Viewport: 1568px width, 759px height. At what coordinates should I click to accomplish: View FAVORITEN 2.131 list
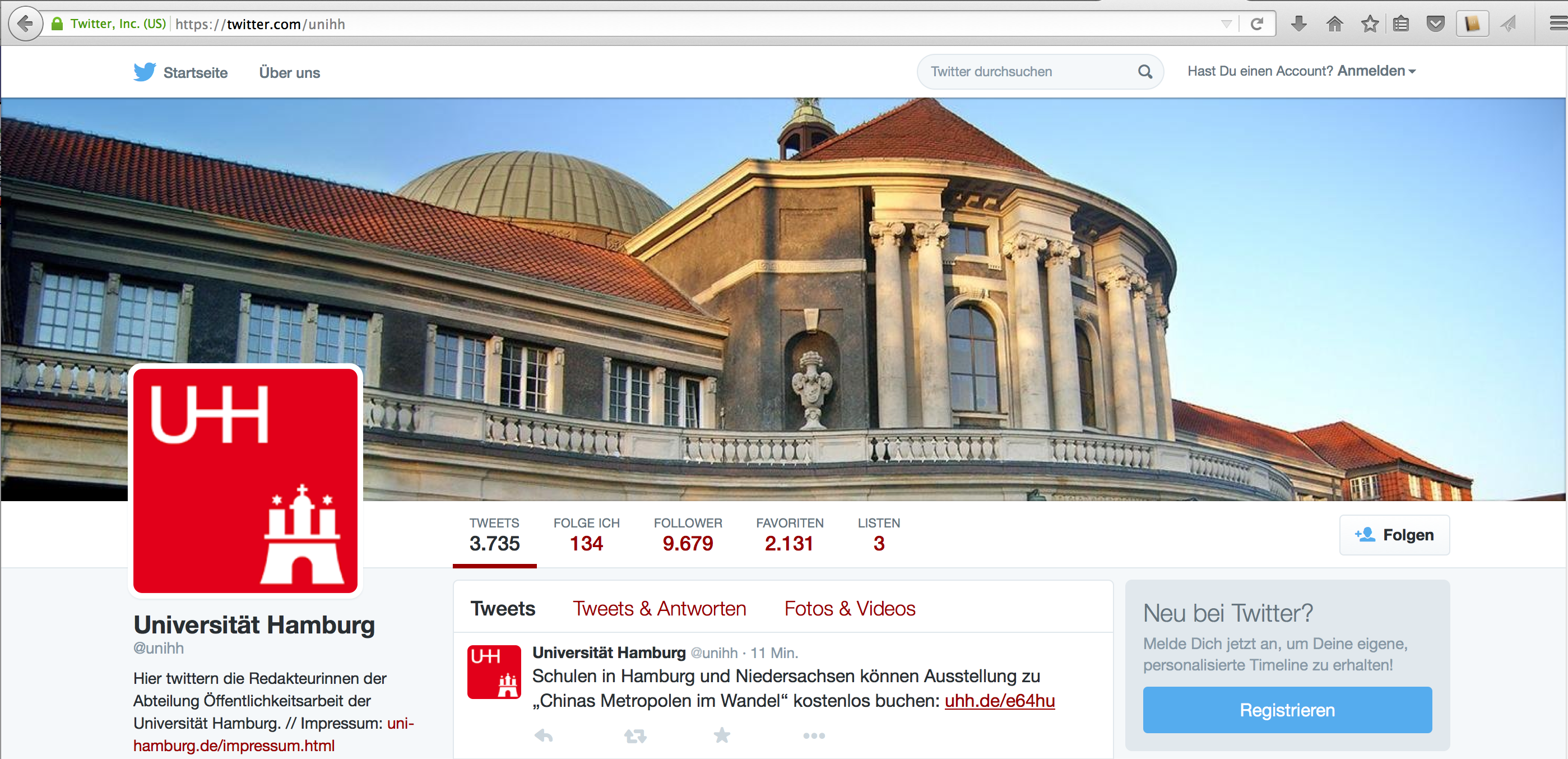[x=790, y=536]
